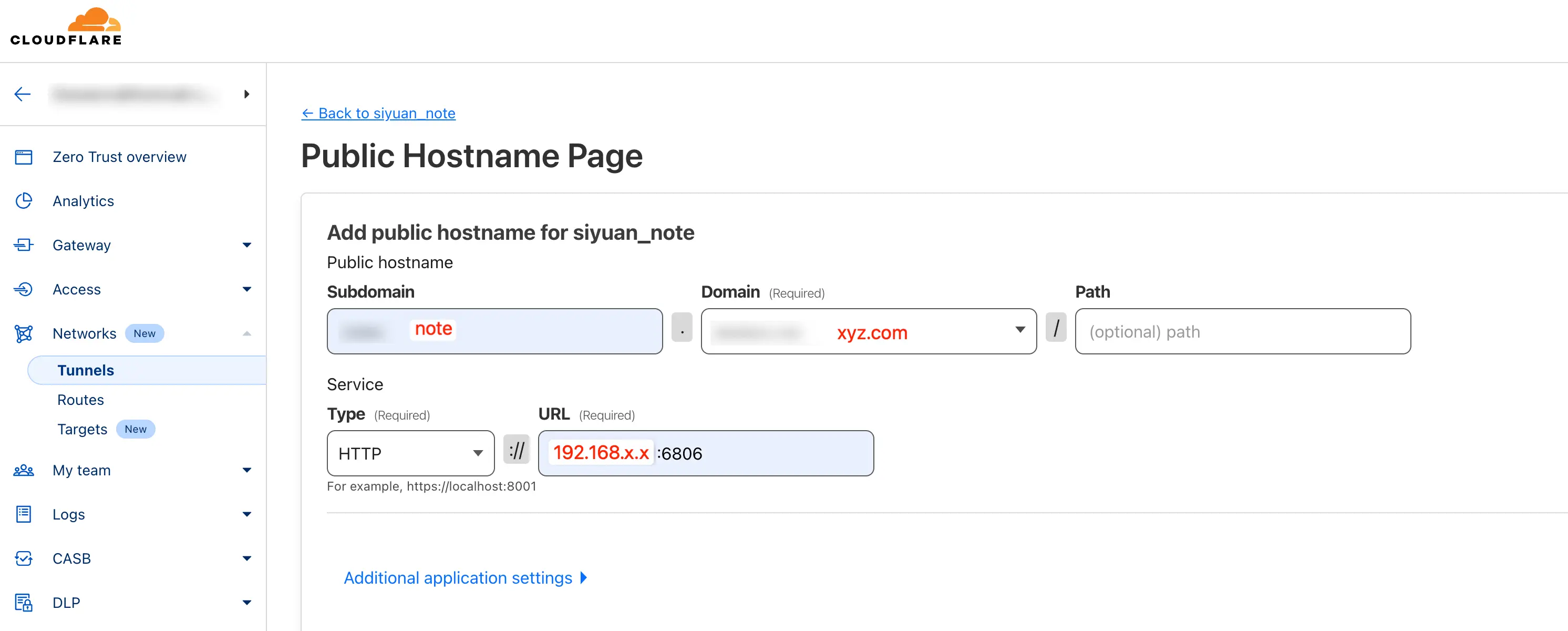
Task: Click the Analytics pie chart icon
Action: pos(24,201)
